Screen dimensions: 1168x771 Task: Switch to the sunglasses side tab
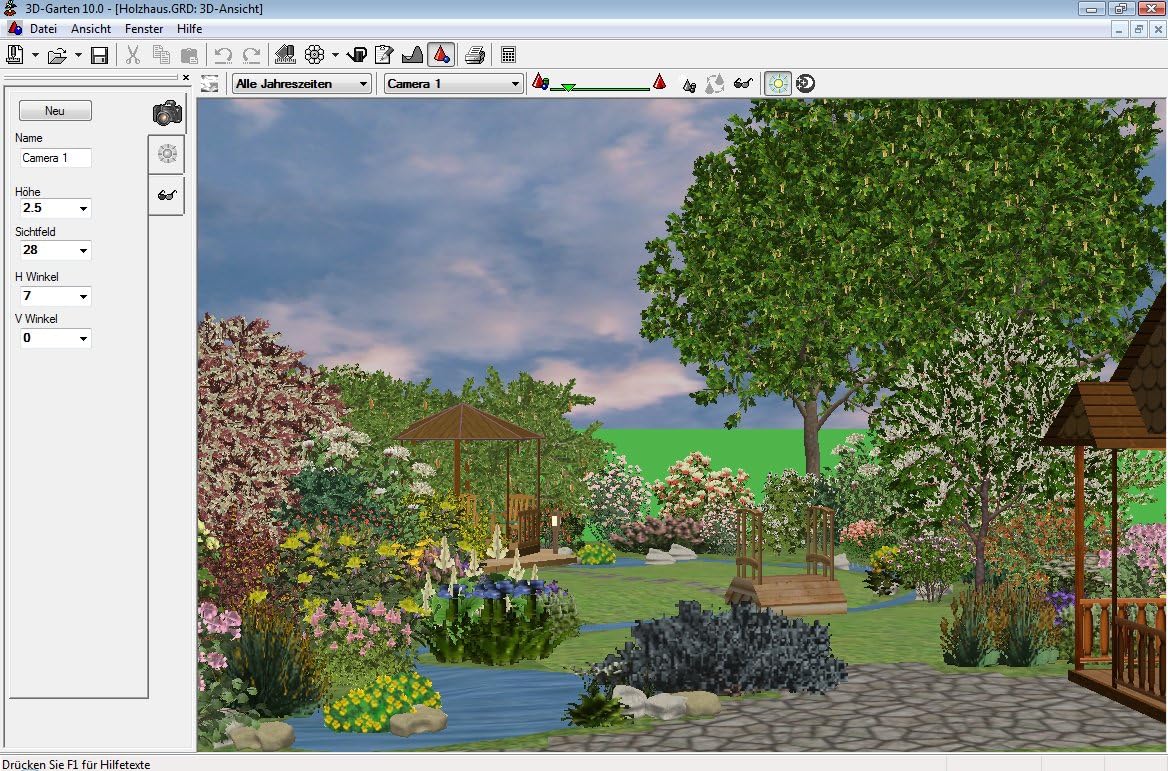coord(167,196)
